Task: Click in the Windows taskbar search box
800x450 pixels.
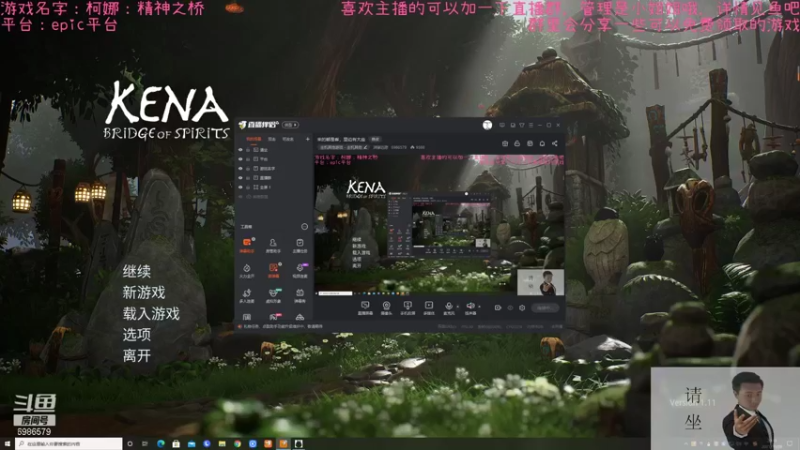Action: coord(69,444)
